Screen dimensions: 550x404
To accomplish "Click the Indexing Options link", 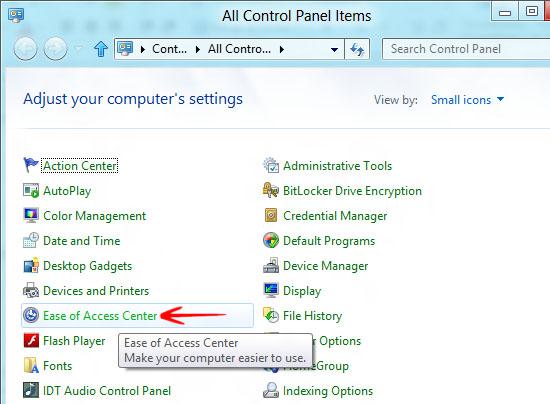I will pyautogui.click(x=328, y=391).
